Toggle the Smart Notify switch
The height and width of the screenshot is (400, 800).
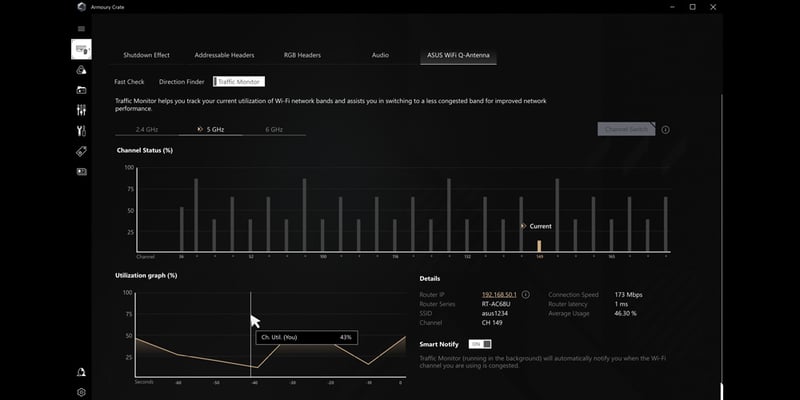pos(480,344)
